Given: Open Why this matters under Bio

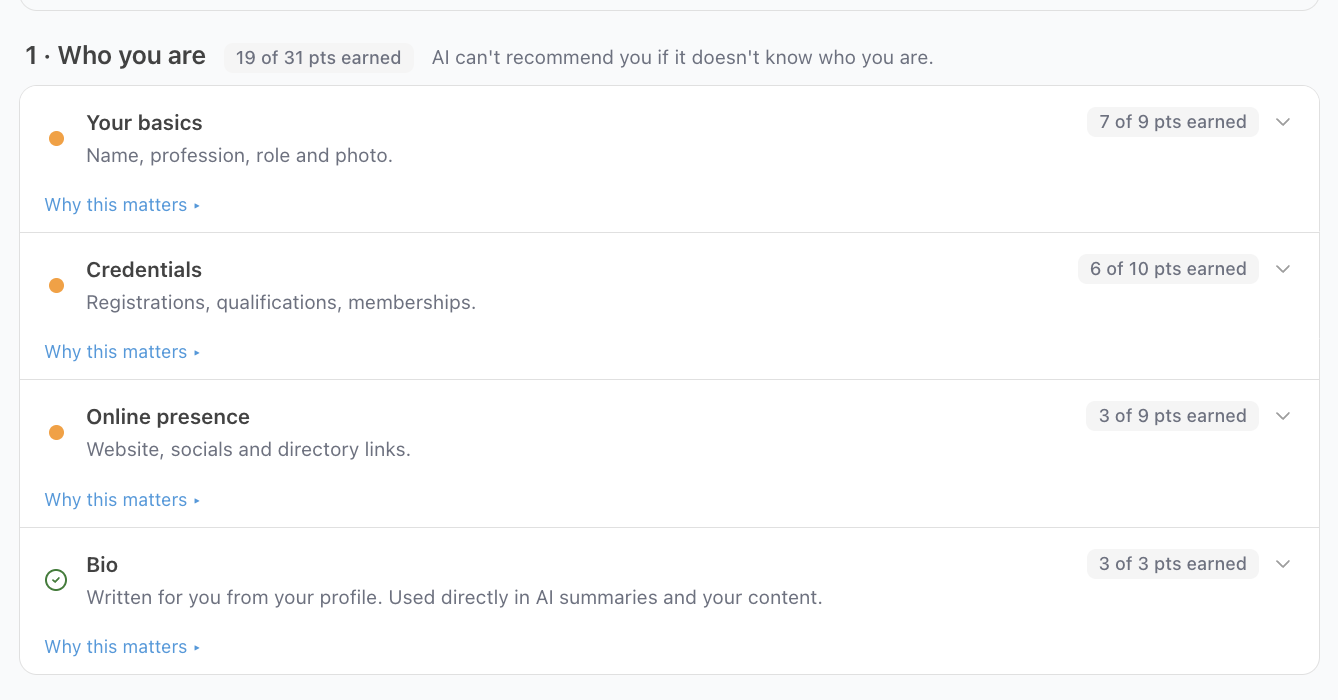Looking at the screenshot, I should click(x=122, y=647).
